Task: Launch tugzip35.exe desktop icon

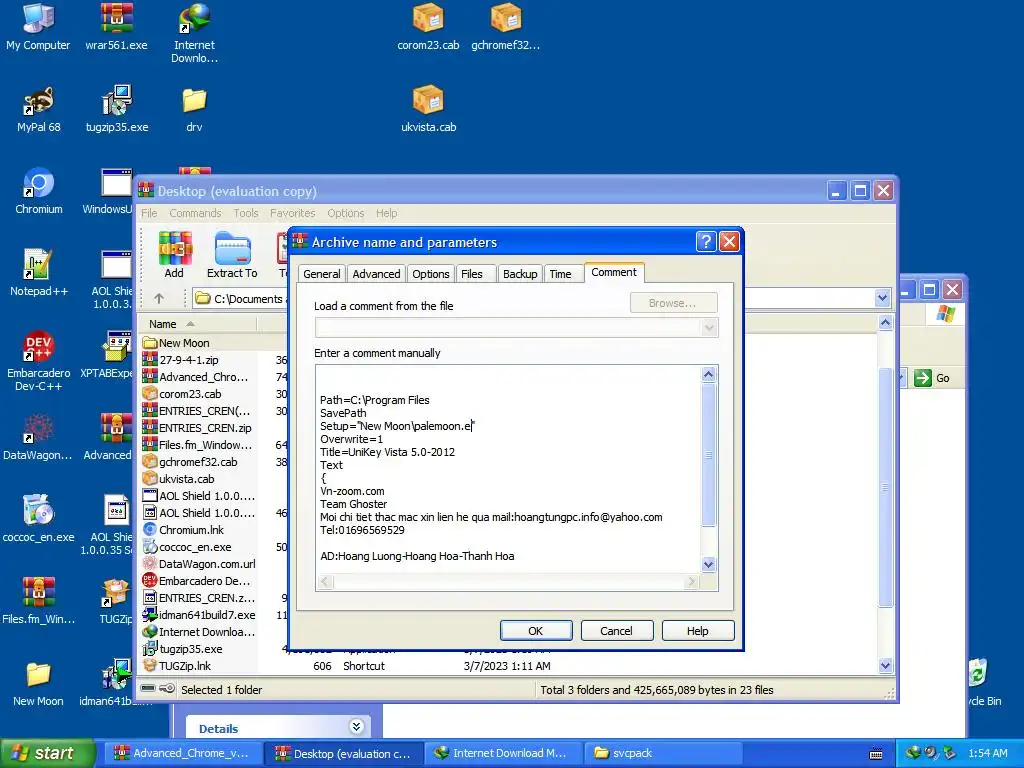Action: click(117, 109)
